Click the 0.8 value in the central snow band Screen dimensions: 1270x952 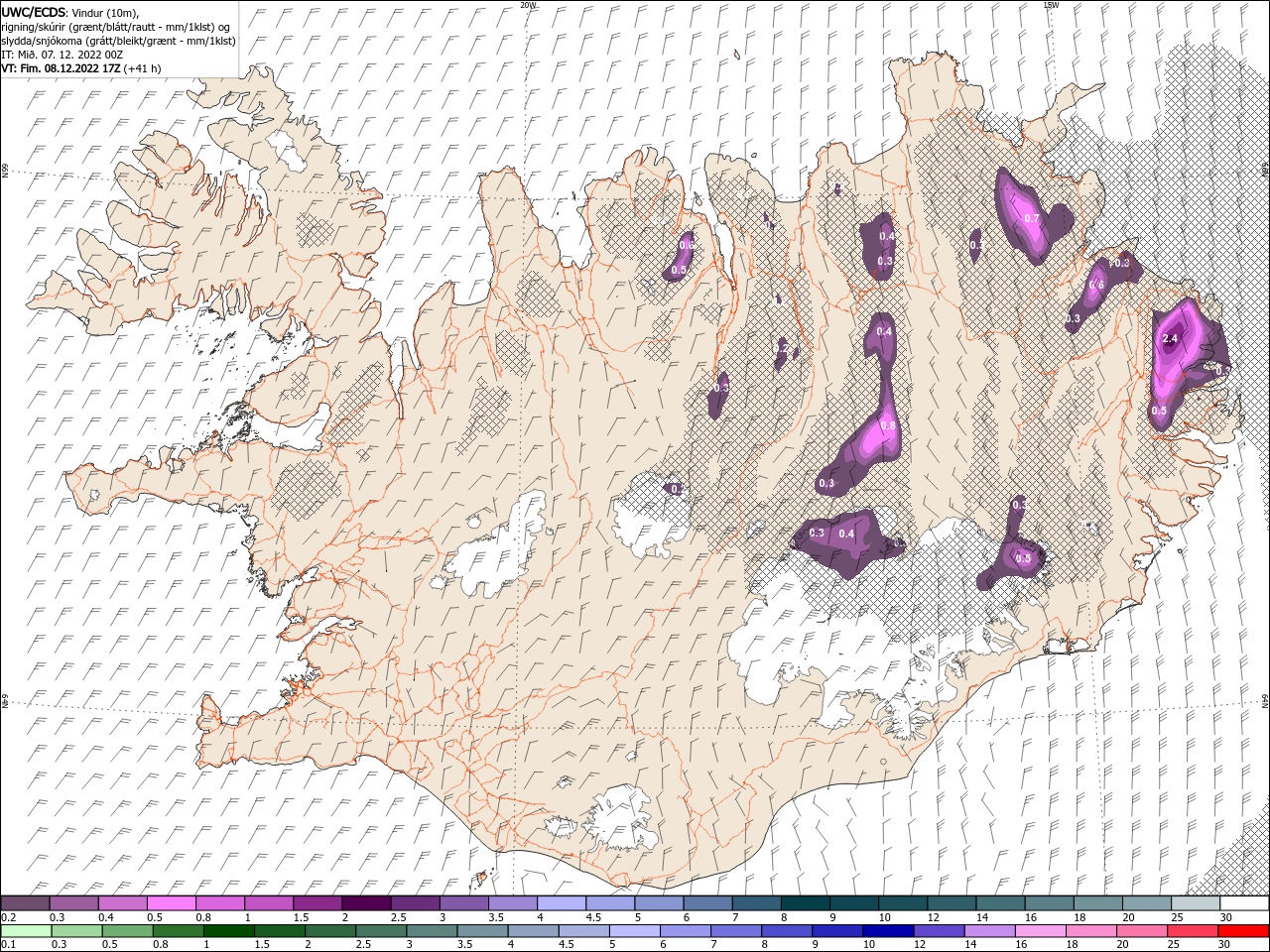[x=888, y=426]
